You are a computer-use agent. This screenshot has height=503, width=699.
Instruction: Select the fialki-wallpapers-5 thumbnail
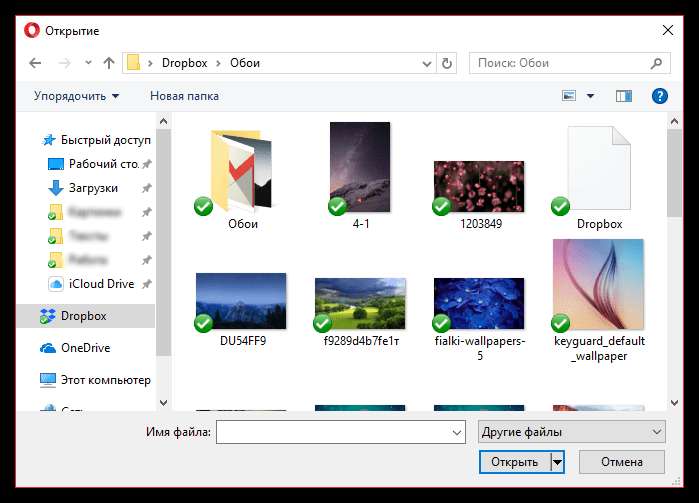coord(479,303)
